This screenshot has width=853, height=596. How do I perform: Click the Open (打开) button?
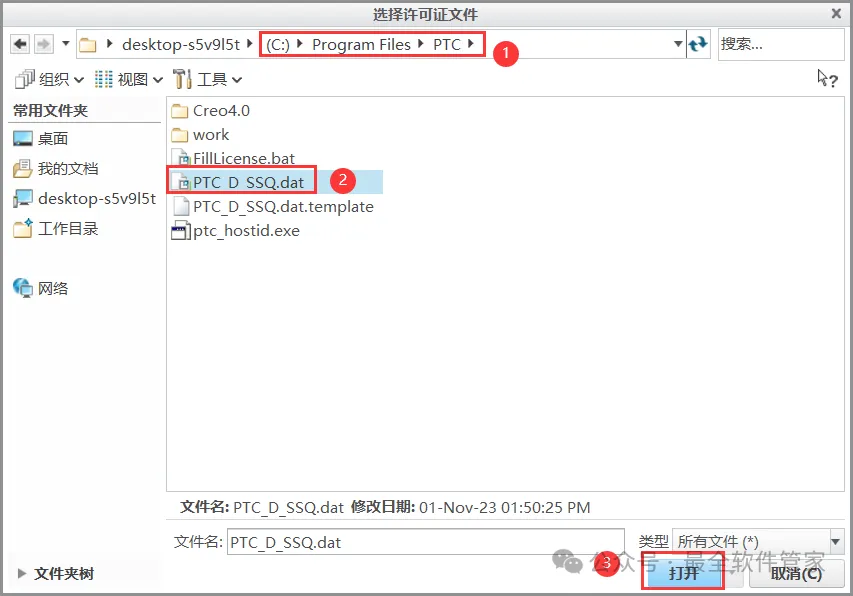(x=683, y=573)
